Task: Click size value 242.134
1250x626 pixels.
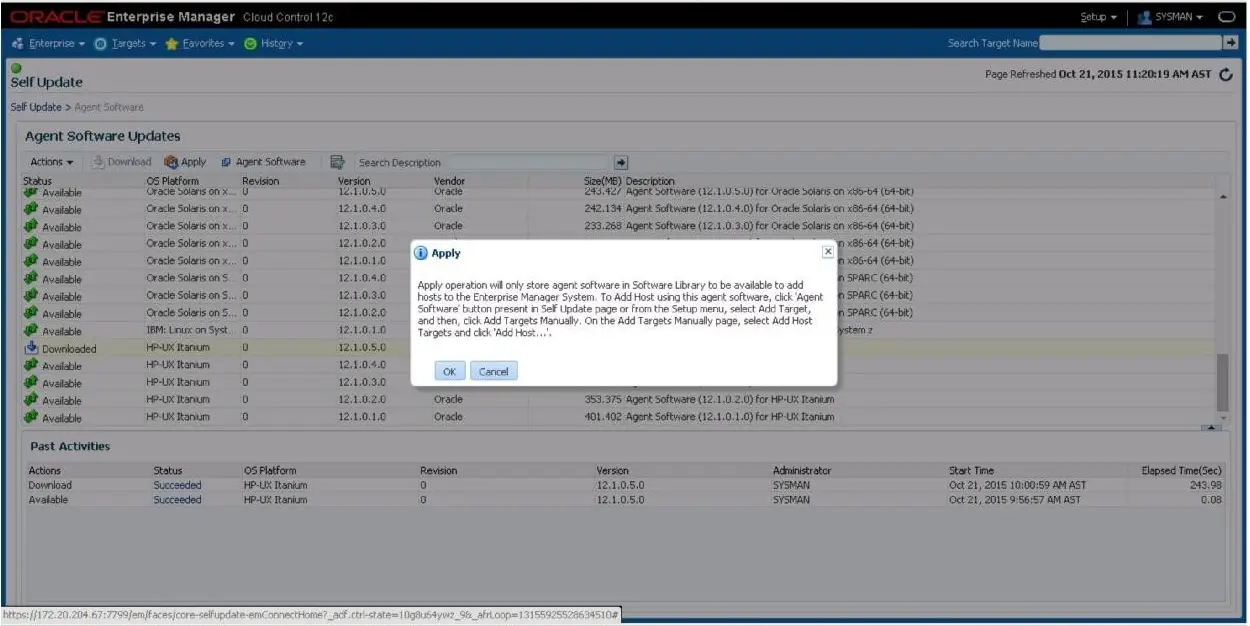Action: pyautogui.click(x=603, y=209)
